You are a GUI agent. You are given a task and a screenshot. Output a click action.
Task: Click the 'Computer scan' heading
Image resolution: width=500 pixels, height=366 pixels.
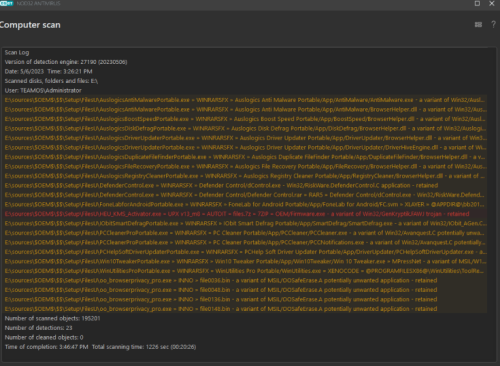[30, 25]
